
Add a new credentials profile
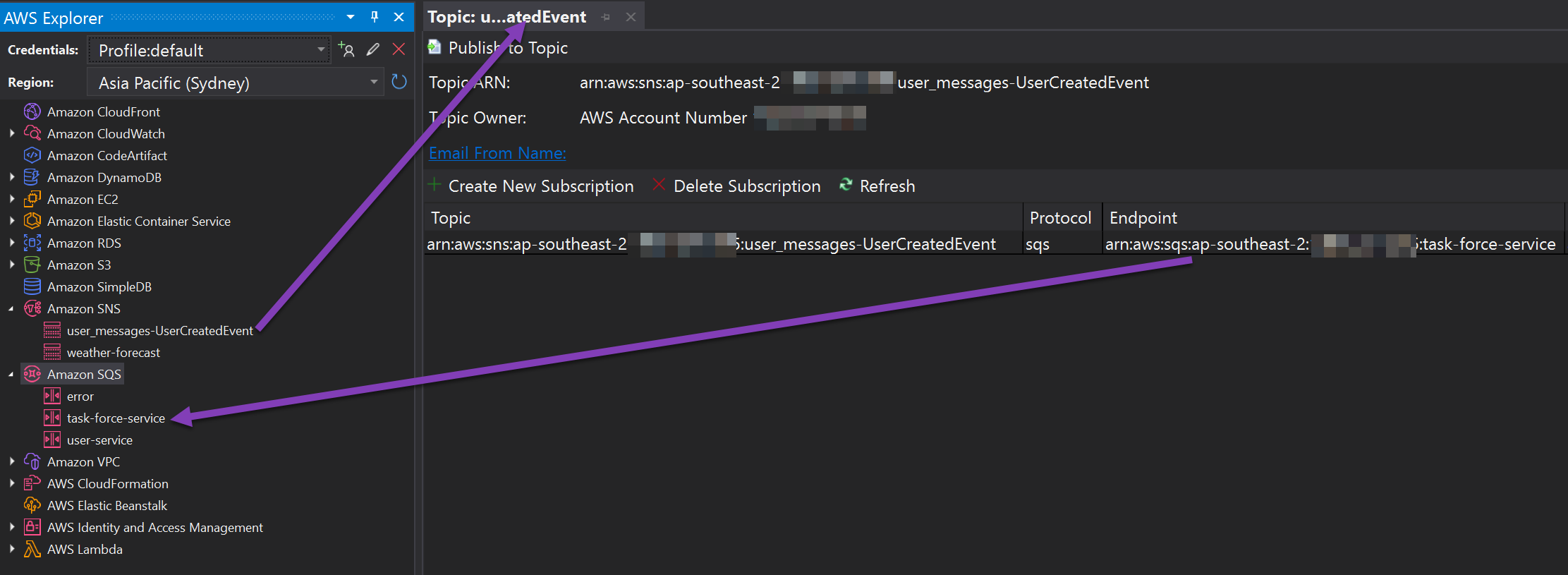point(346,49)
